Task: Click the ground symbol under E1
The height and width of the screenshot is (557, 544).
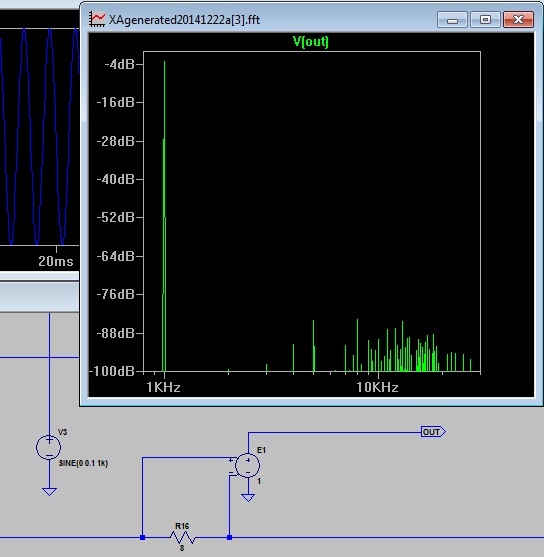Action: (x=248, y=498)
